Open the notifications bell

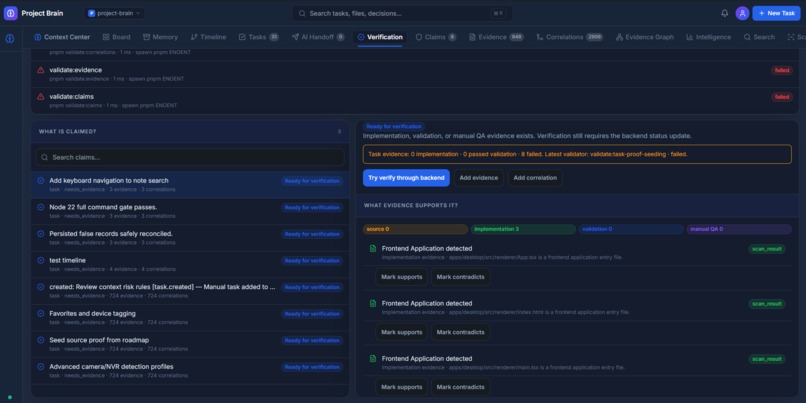click(725, 13)
